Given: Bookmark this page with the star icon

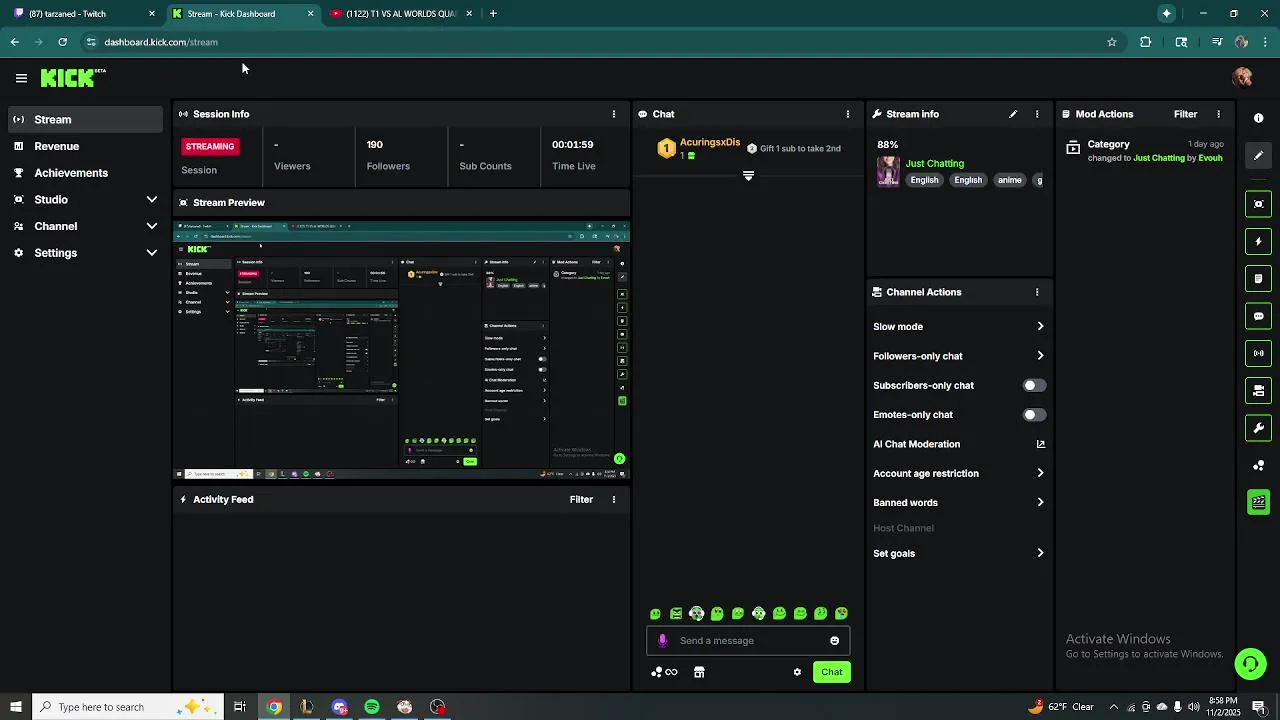Looking at the screenshot, I should [1111, 42].
